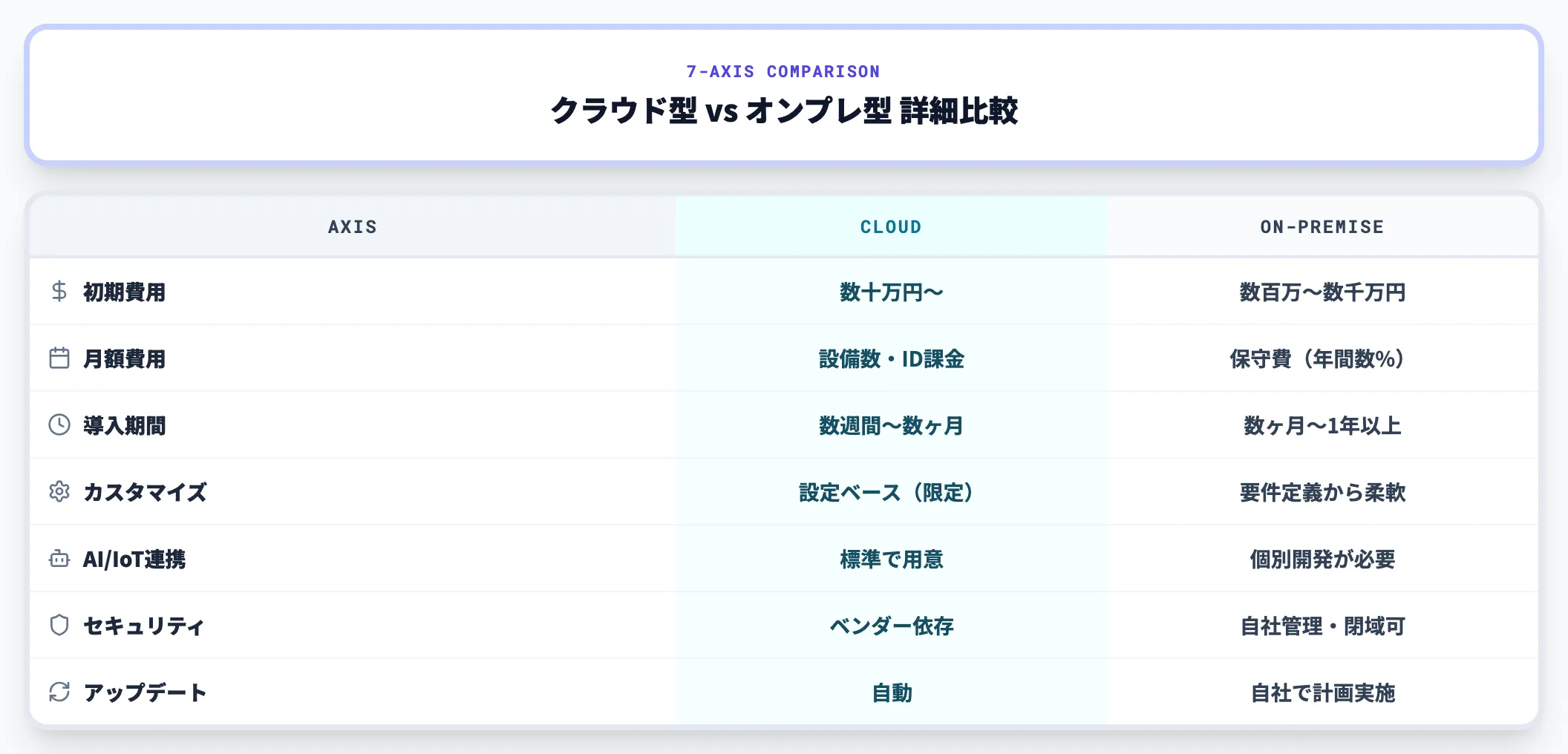Enable the 自動 update option
1568x754 pixels.
coord(891,693)
